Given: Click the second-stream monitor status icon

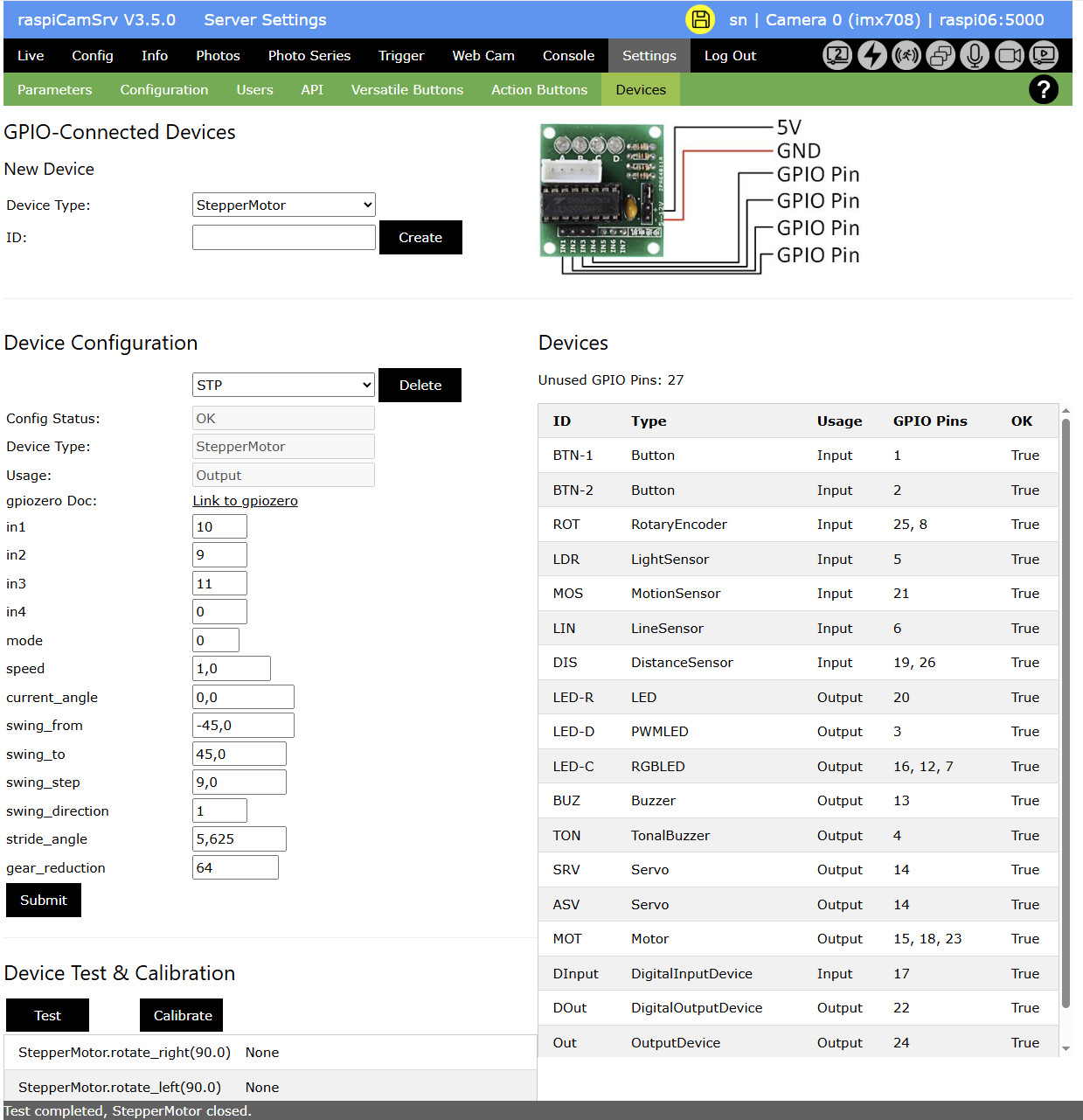Looking at the screenshot, I should [x=837, y=56].
